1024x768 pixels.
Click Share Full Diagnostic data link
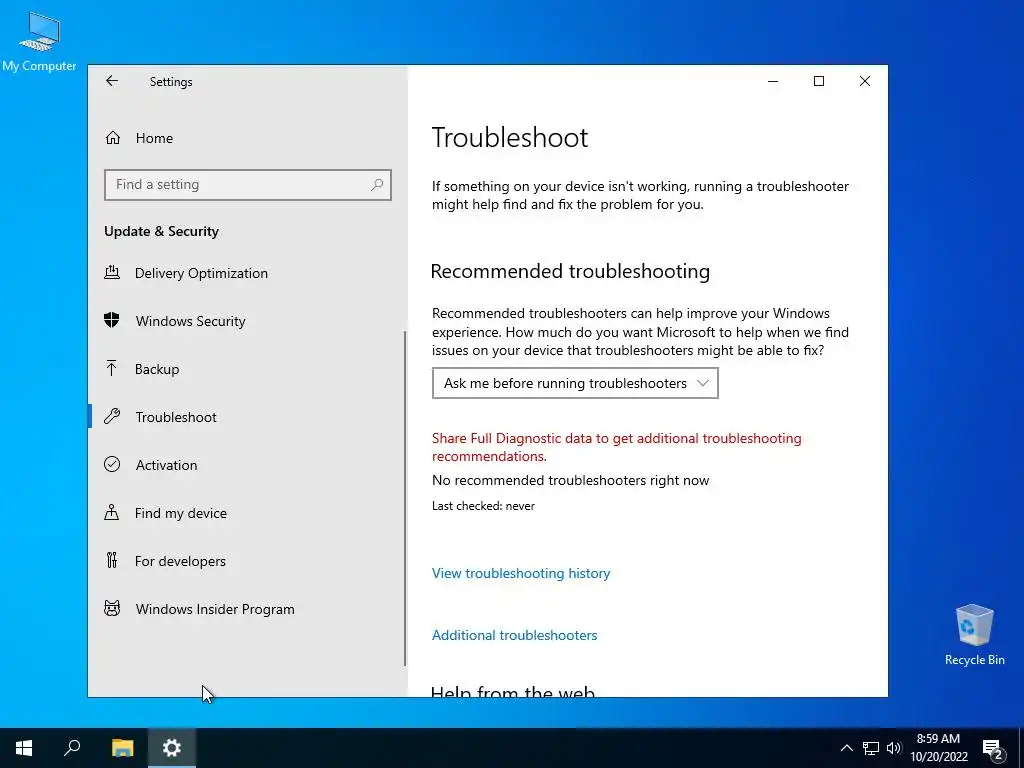(616, 447)
